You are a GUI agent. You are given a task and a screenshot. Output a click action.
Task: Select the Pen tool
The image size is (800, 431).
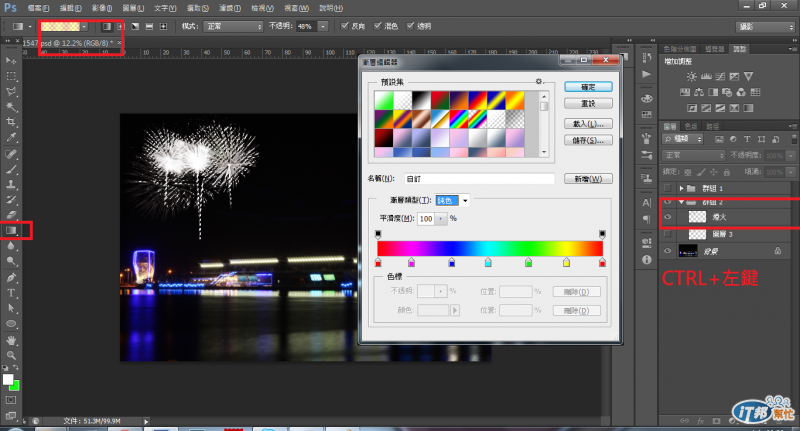[x=11, y=277]
